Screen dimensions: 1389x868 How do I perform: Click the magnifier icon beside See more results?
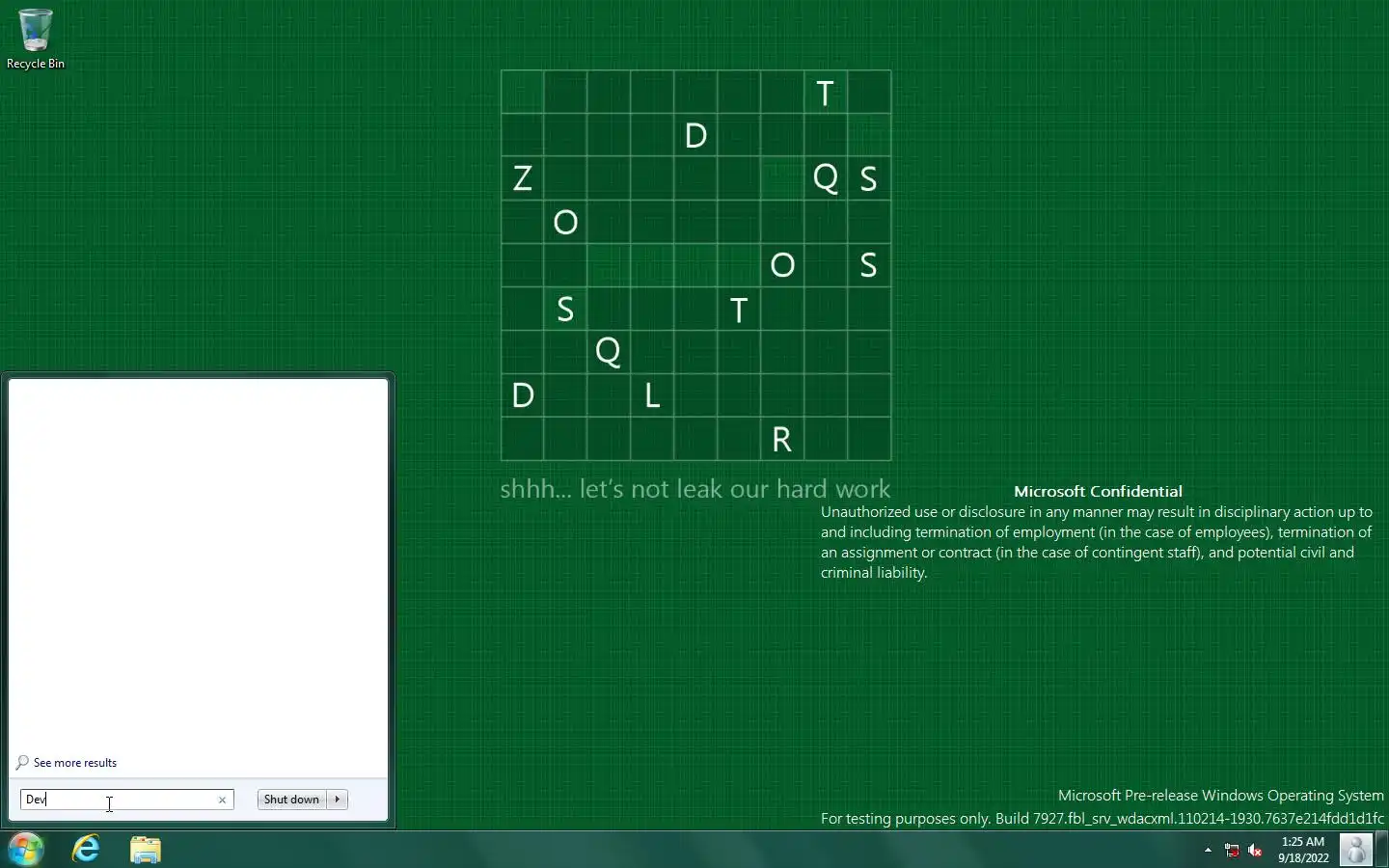(x=22, y=763)
